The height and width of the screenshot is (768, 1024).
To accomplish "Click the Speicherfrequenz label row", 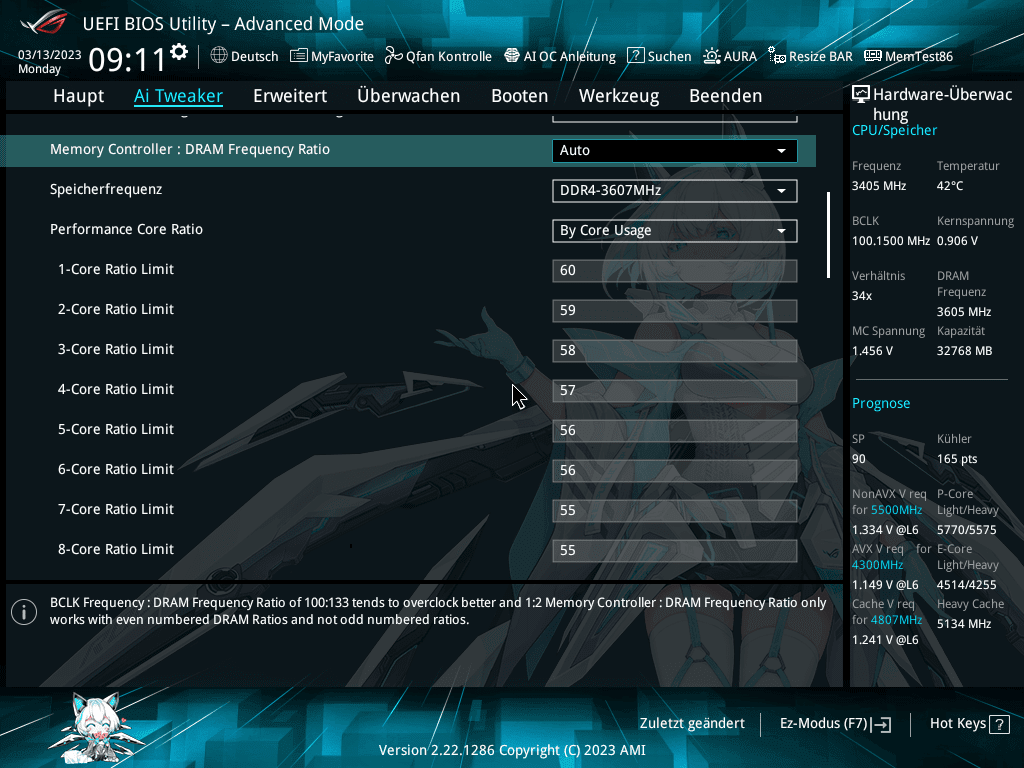I will (x=106, y=189).
